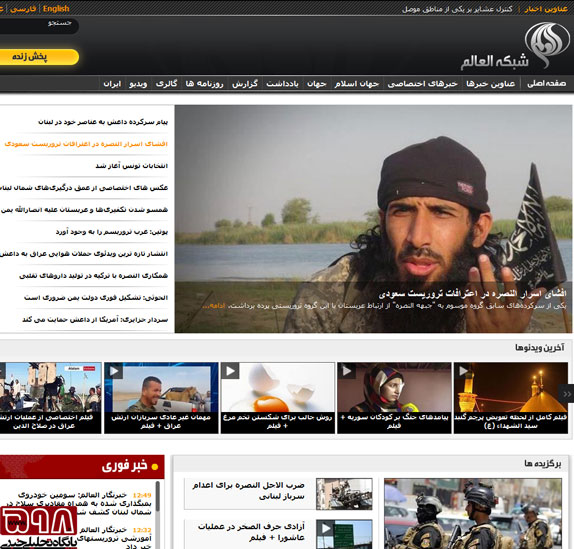Switch to the فارسی language link

tap(23, 8)
